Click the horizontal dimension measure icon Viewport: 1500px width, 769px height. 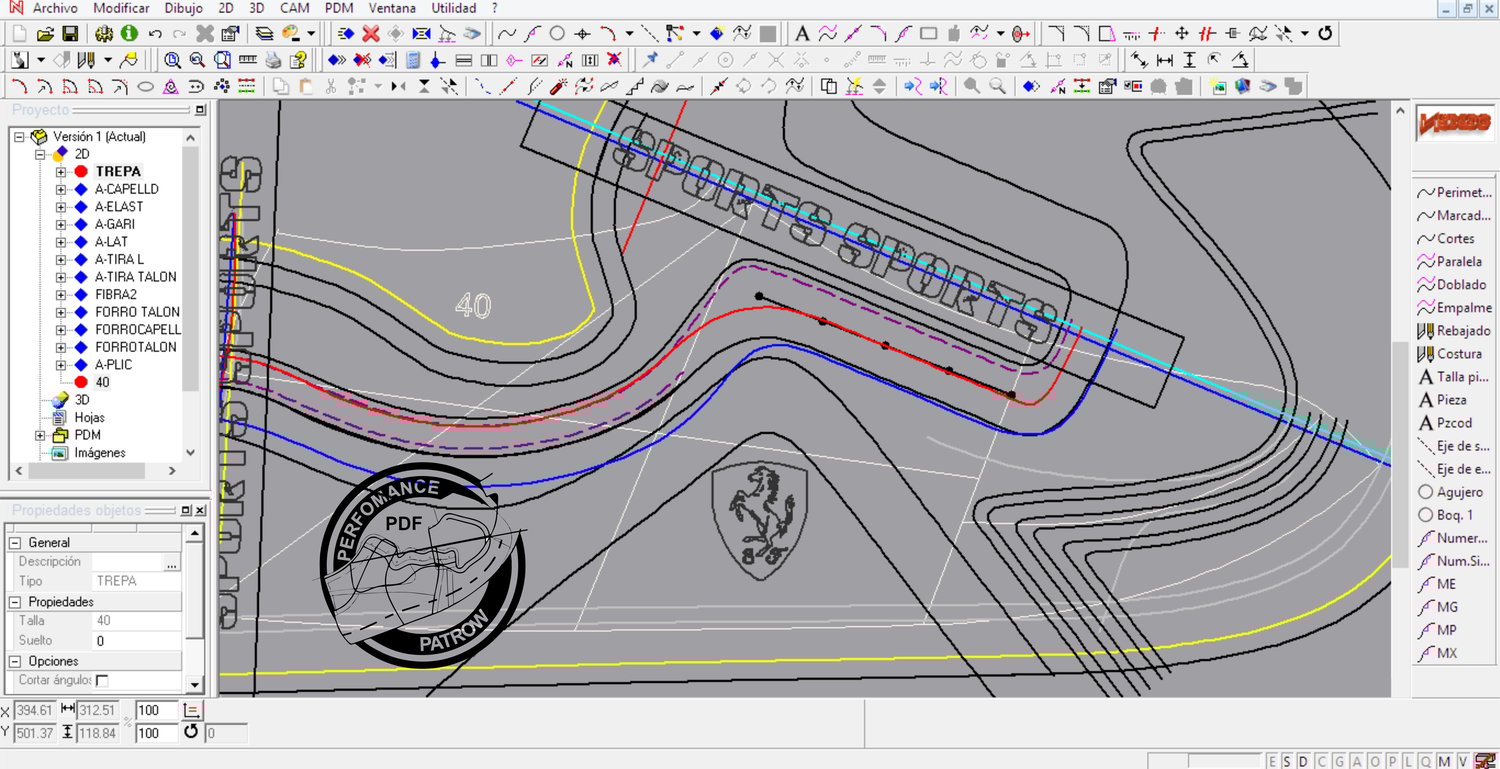tap(1164, 60)
